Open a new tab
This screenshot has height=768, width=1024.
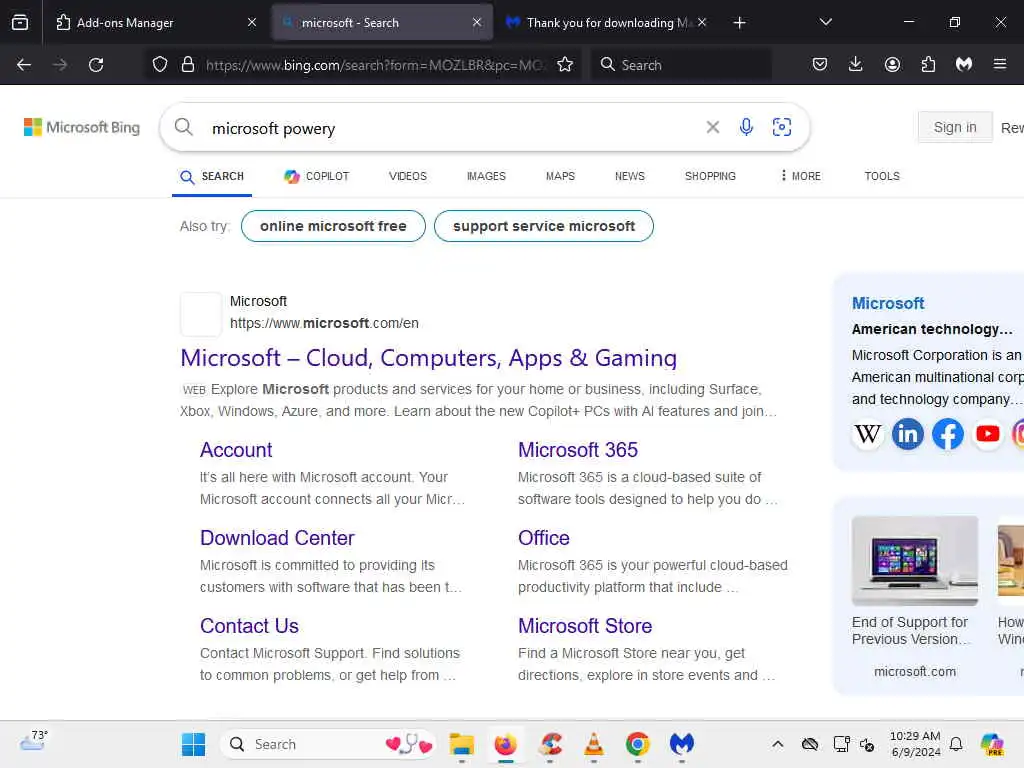tap(739, 23)
